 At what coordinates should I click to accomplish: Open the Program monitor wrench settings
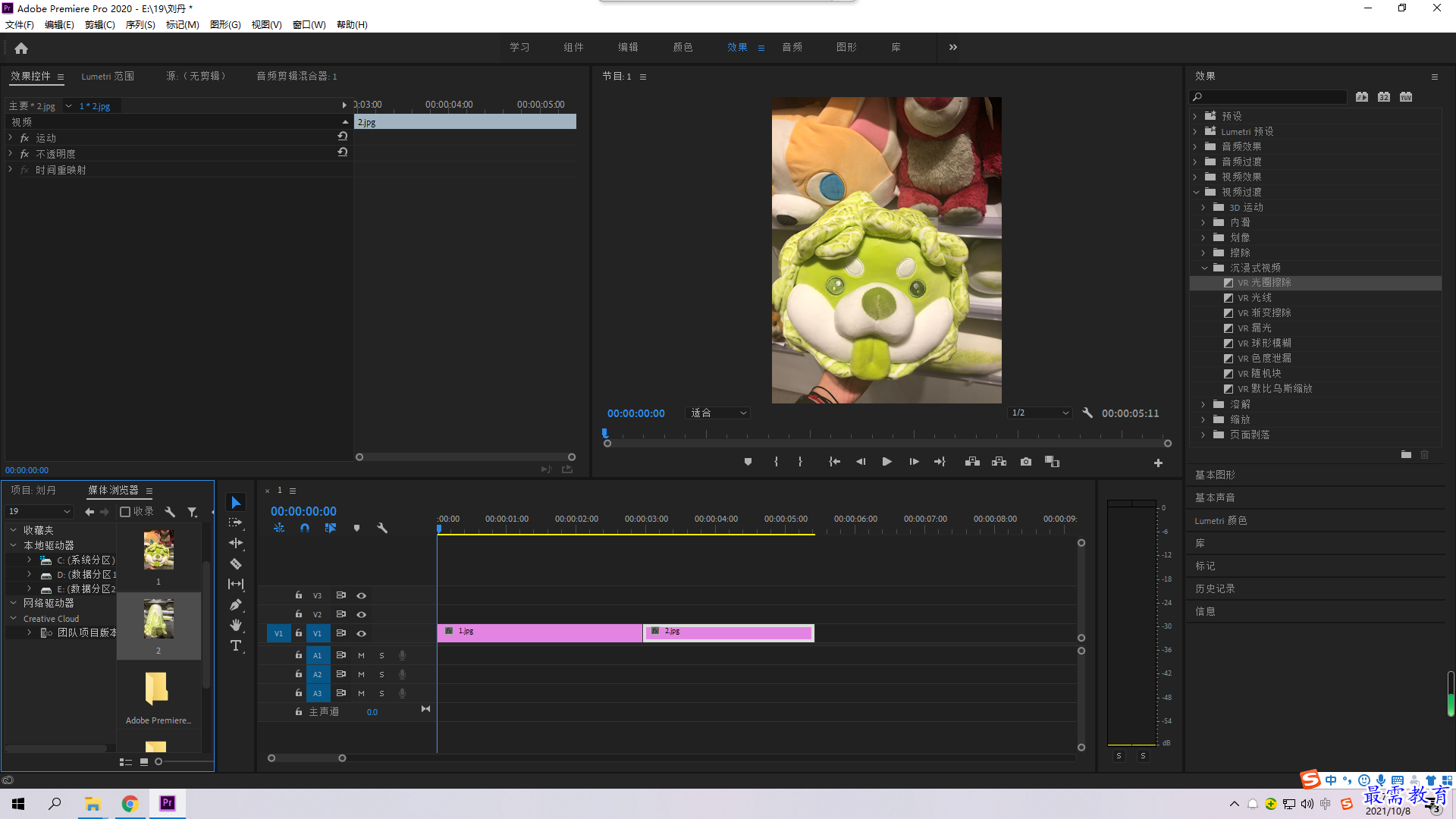pos(1087,413)
